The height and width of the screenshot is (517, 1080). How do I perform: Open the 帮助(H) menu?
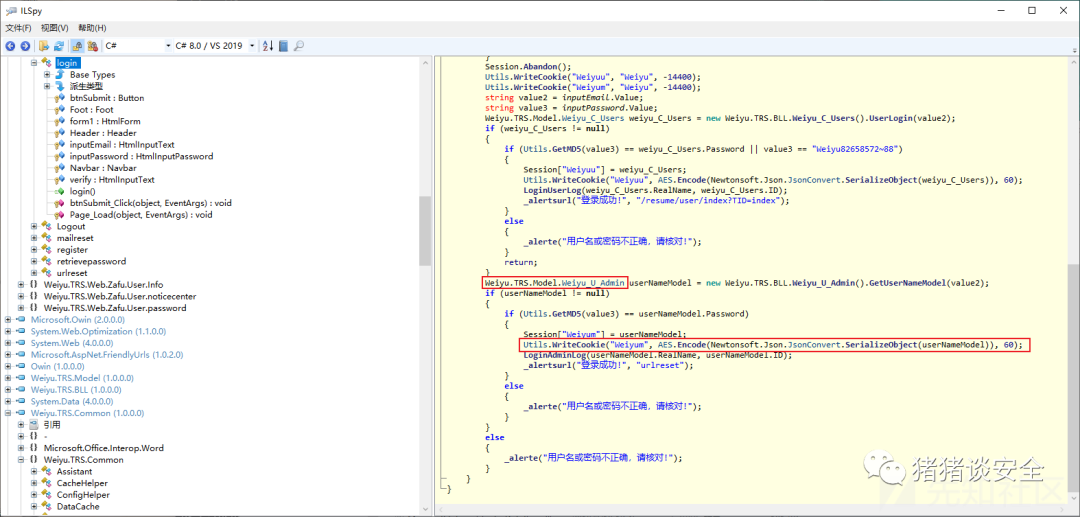pos(92,28)
